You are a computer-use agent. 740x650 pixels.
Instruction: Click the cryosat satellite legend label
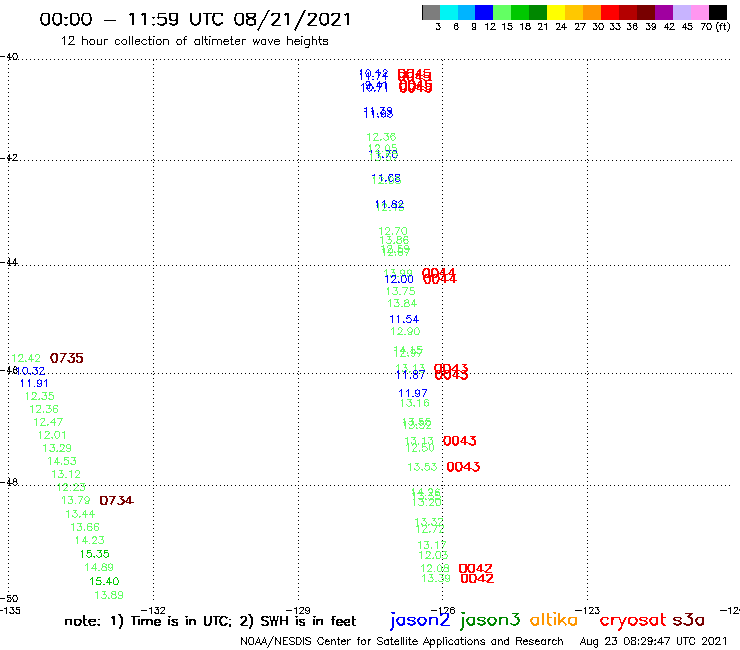click(x=633, y=620)
